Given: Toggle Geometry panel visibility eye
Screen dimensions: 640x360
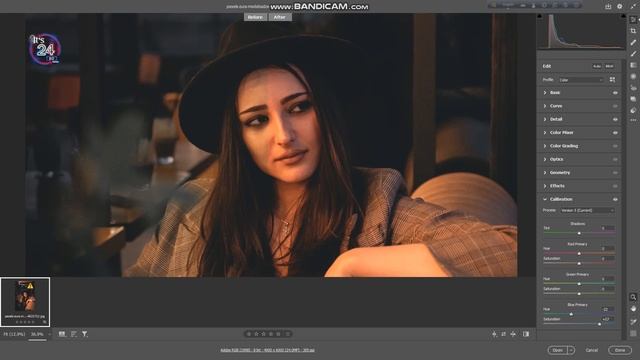Looking at the screenshot, I should coord(615,173).
